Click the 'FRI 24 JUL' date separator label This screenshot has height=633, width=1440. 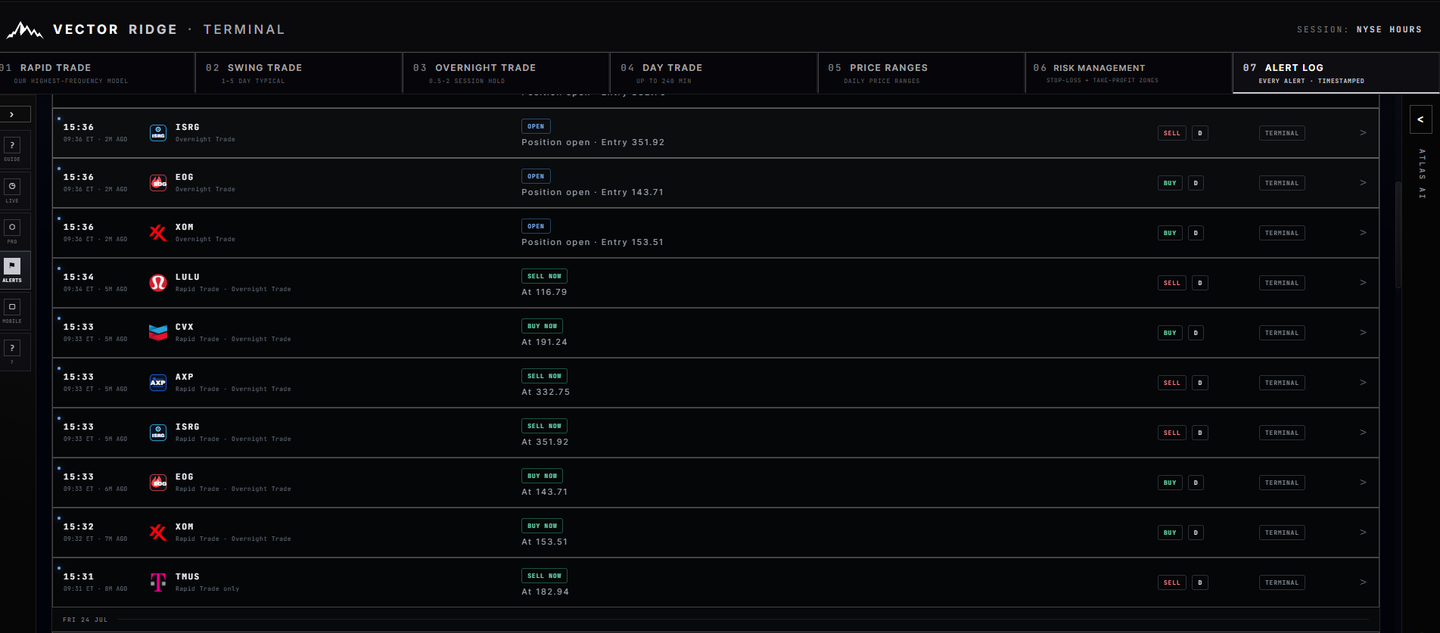(x=85, y=620)
